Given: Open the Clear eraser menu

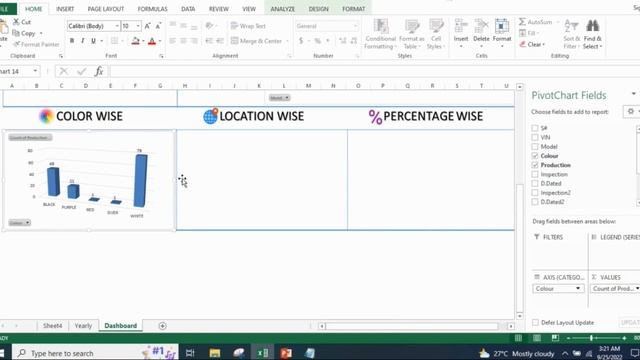Looking at the screenshot, I should 532,44.
